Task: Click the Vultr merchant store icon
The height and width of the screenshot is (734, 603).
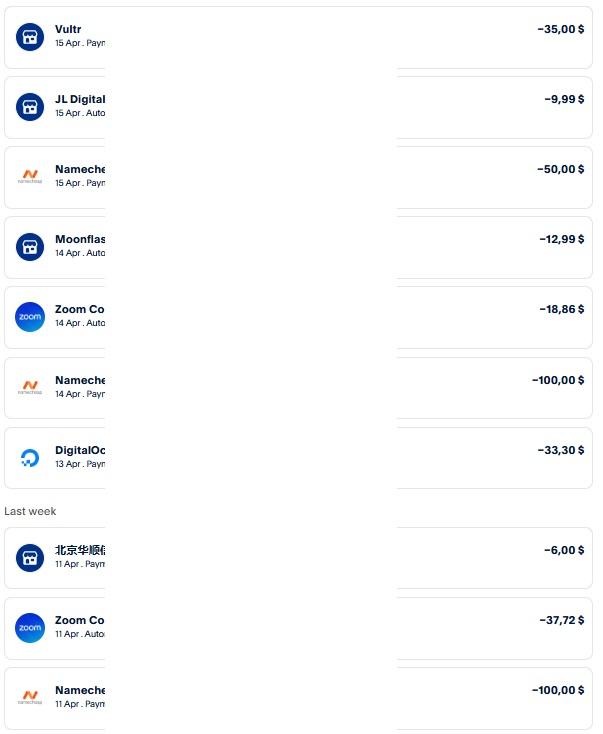Action: (x=30, y=37)
